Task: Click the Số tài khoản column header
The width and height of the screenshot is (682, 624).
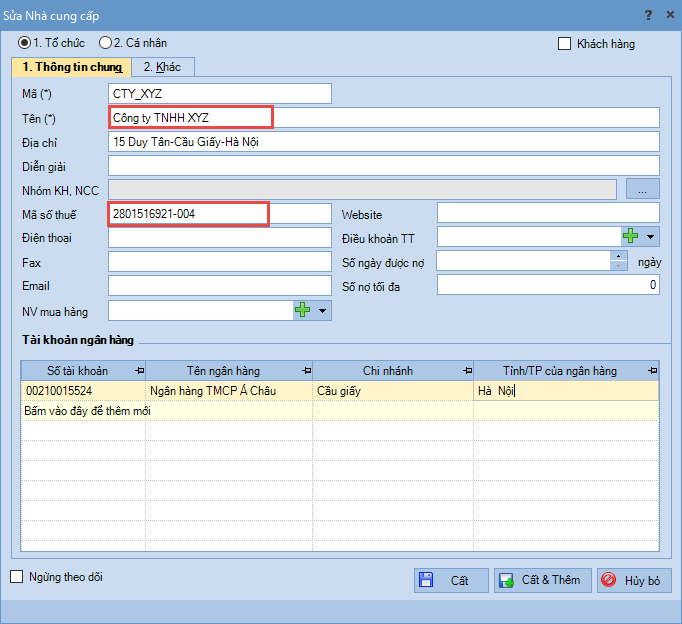Action: click(83, 371)
